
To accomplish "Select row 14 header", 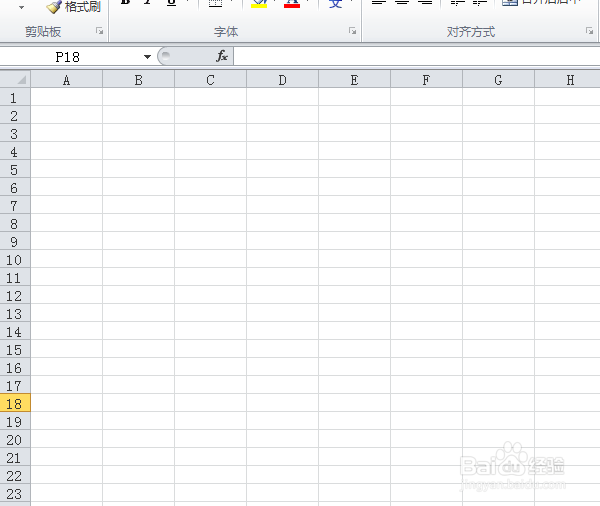I will click(x=15, y=331).
